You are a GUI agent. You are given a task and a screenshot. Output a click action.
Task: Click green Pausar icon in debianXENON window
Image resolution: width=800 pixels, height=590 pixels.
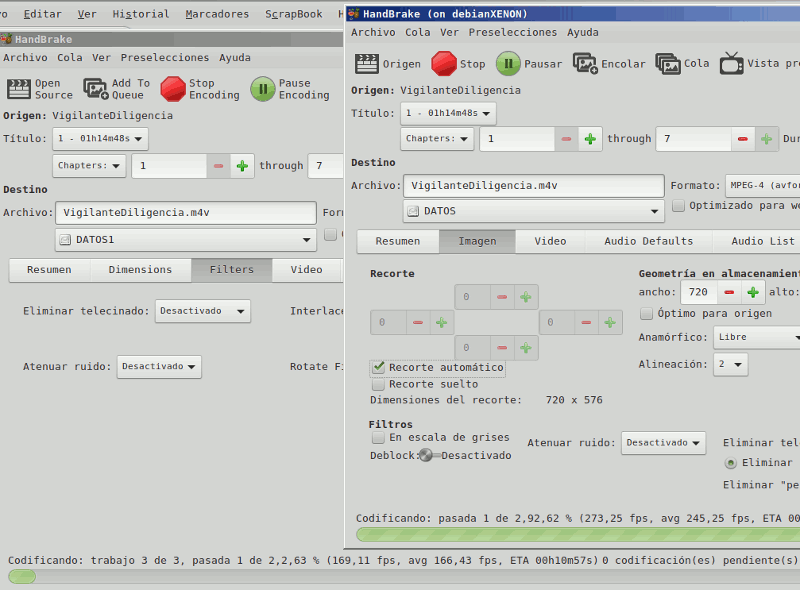pyautogui.click(x=508, y=64)
